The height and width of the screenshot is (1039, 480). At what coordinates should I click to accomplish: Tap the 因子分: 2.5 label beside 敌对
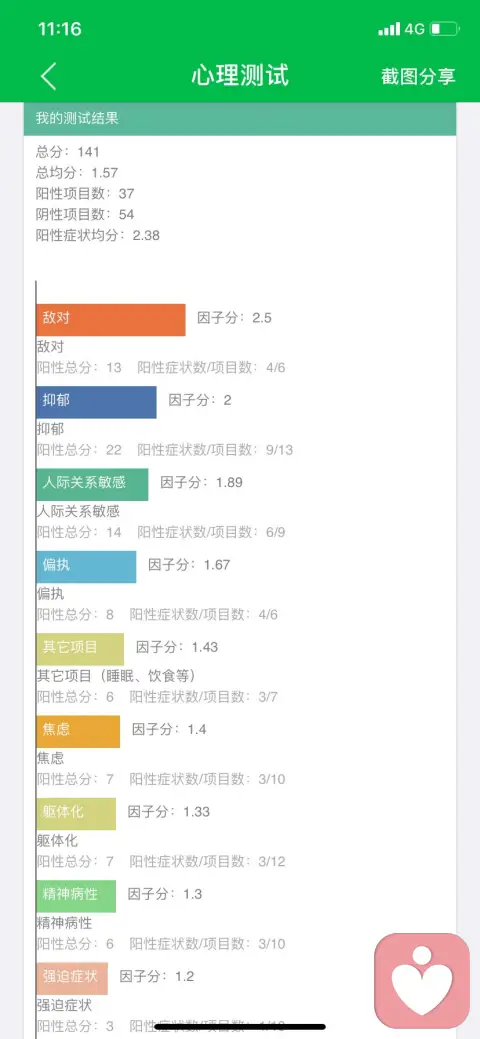point(235,317)
